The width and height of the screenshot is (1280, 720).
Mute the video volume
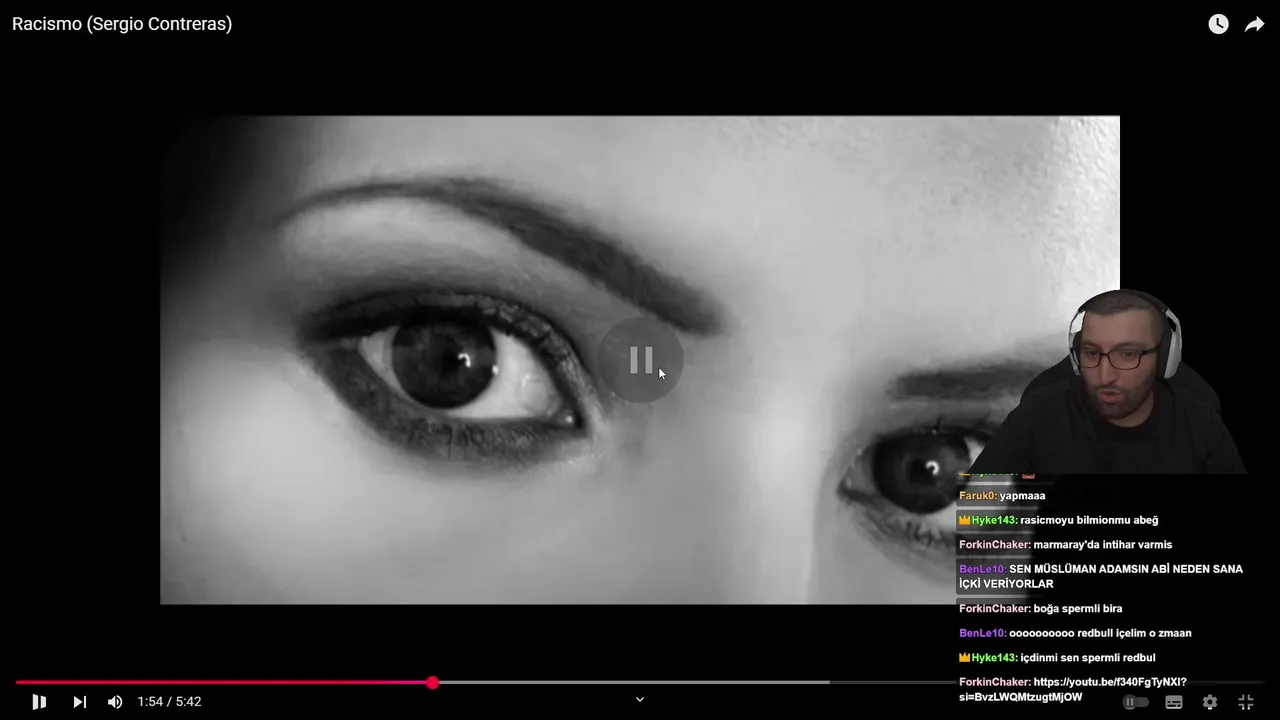[x=115, y=702]
